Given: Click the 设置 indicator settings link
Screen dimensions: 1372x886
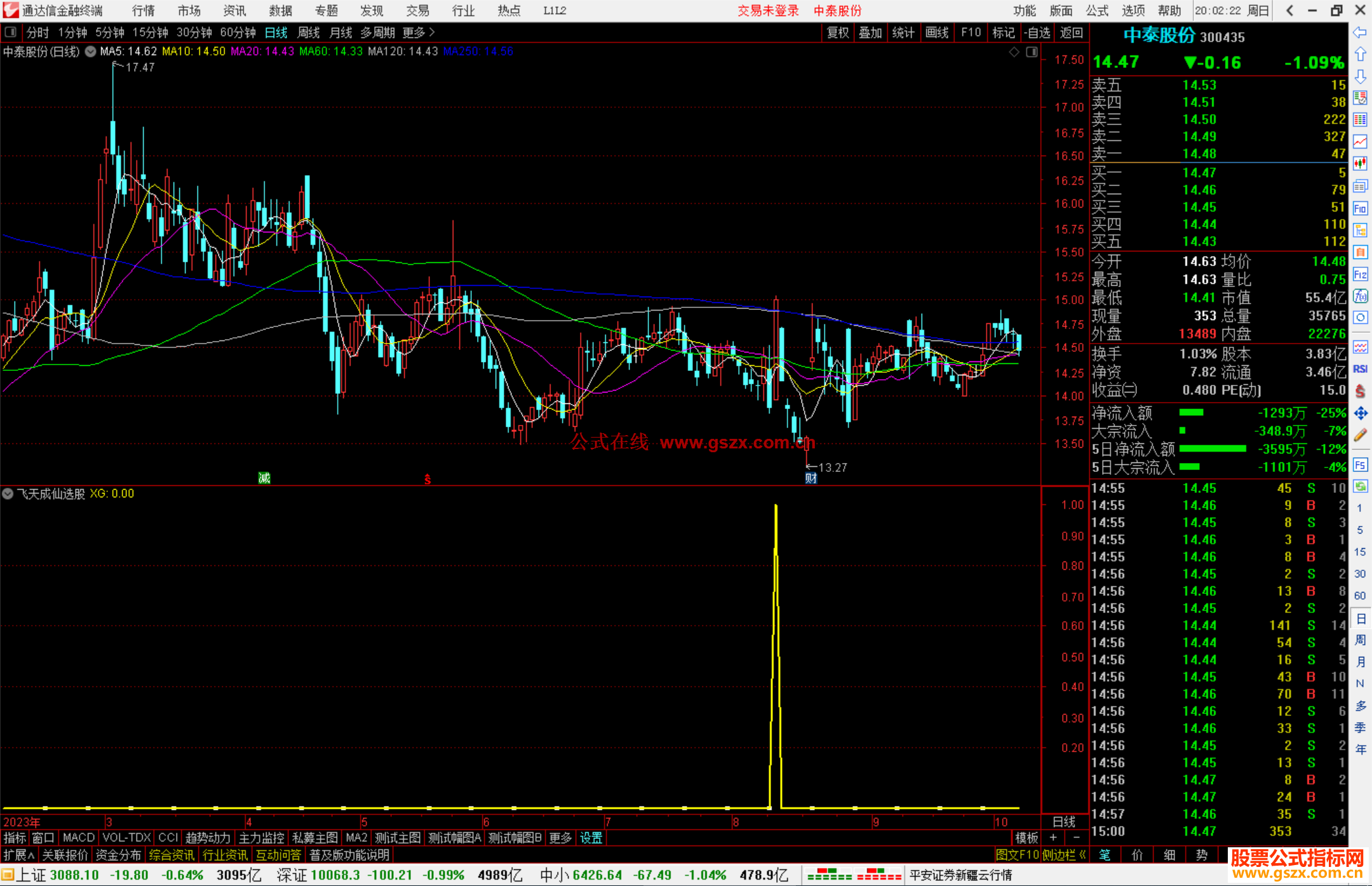Looking at the screenshot, I should (x=591, y=838).
